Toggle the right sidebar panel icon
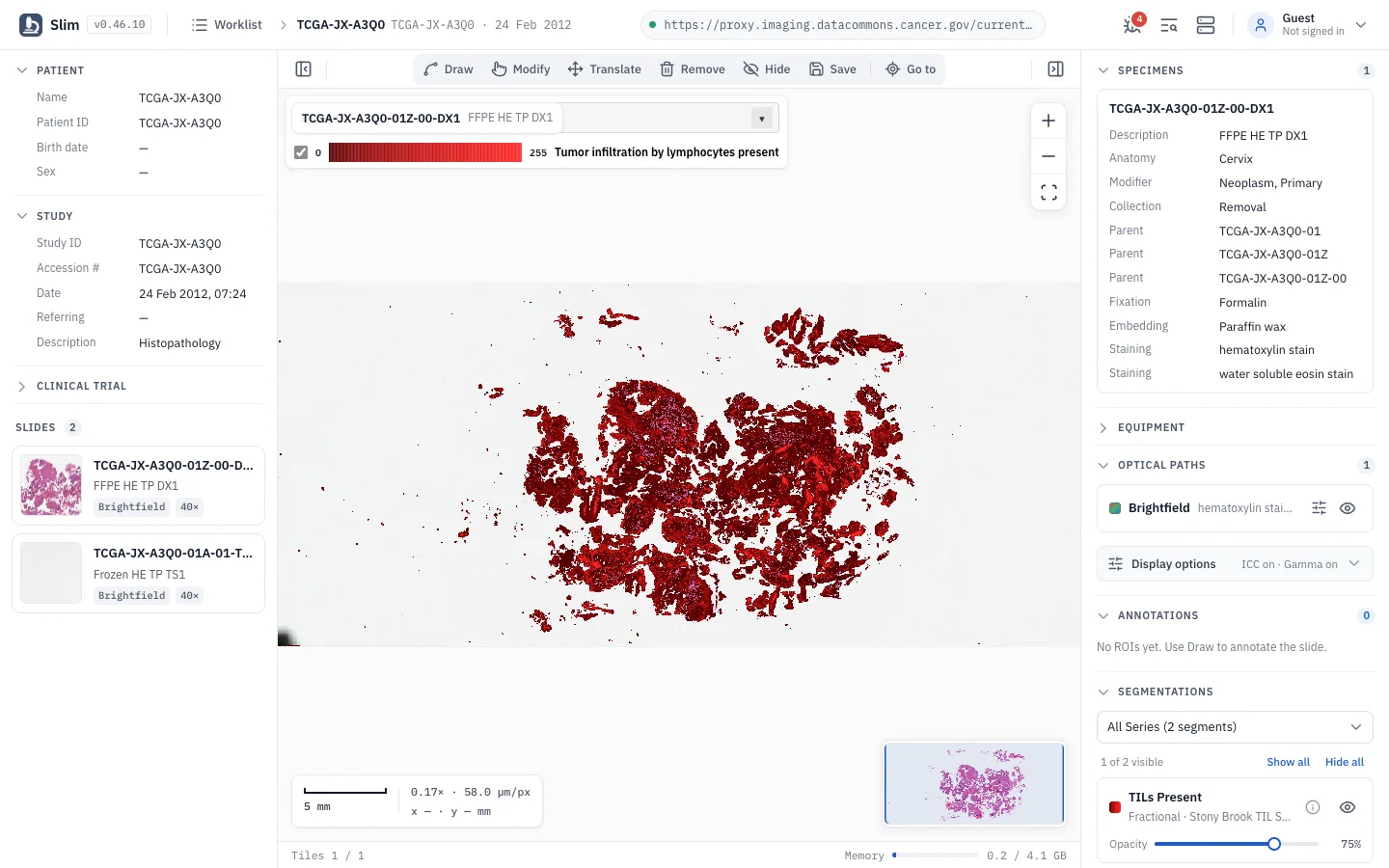 pyautogui.click(x=1055, y=69)
